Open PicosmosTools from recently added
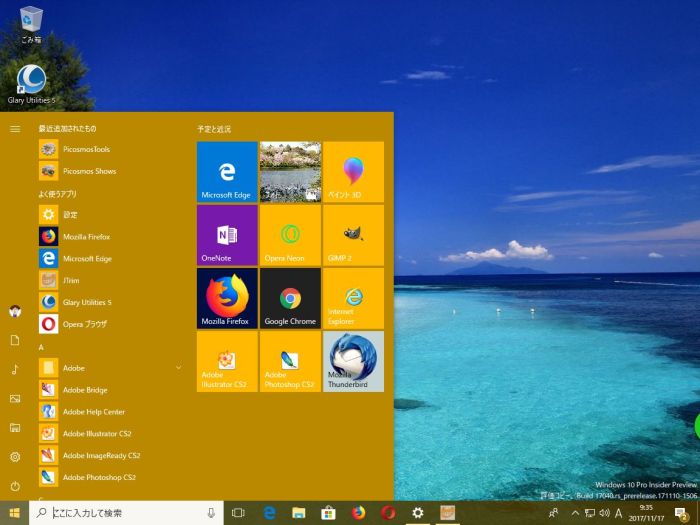Image resolution: width=700 pixels, height=525 pixels. (86, 149)
